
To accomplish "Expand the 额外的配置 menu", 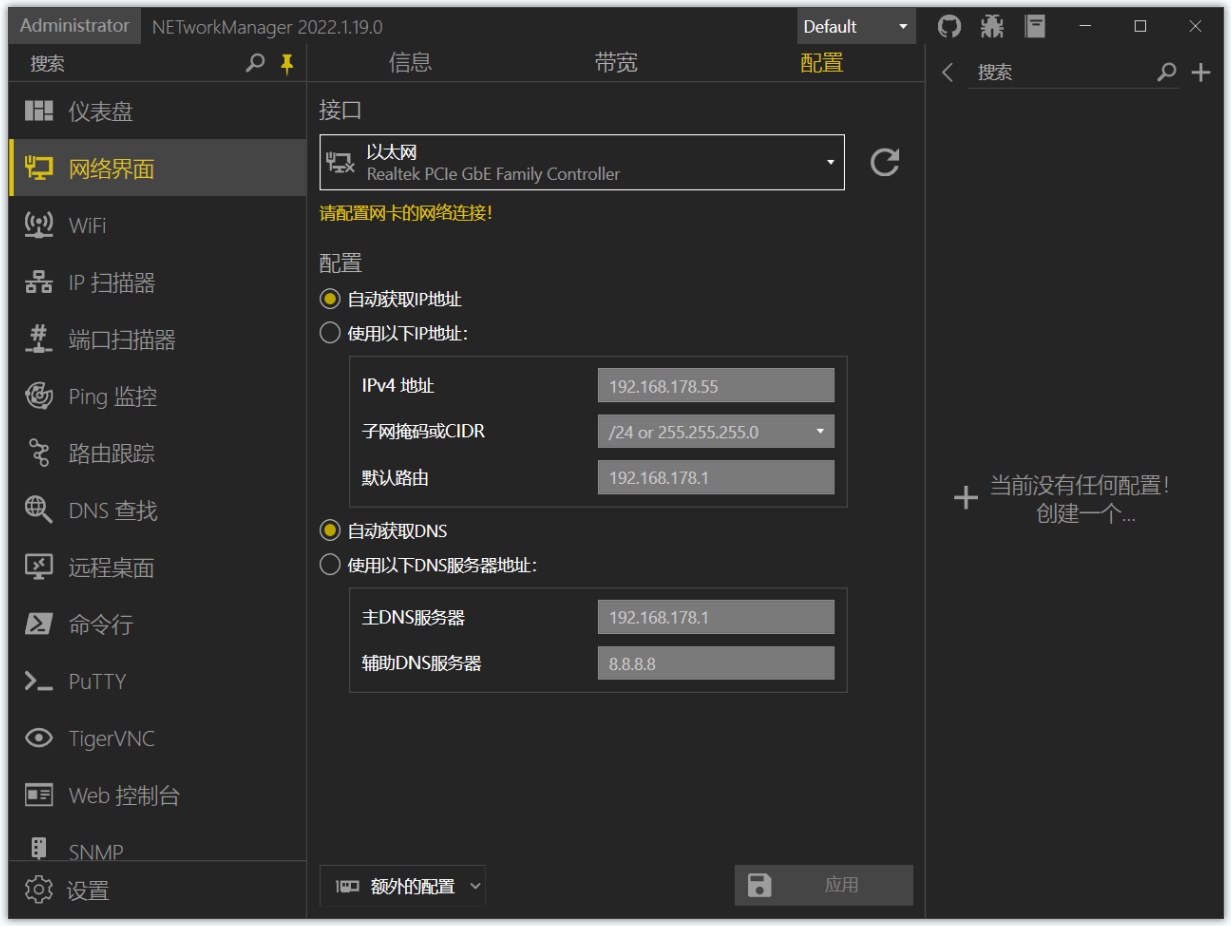I will (x=402, y=886).
